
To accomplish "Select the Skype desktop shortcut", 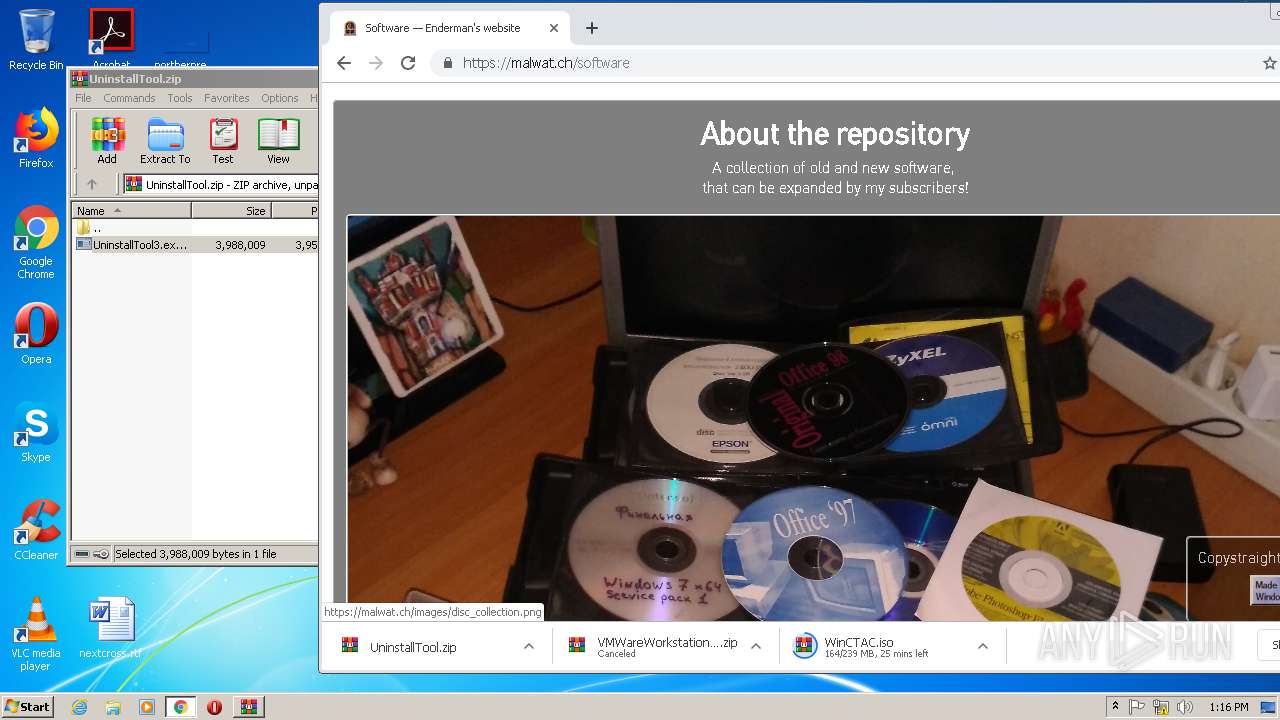I will coord(36,432).
